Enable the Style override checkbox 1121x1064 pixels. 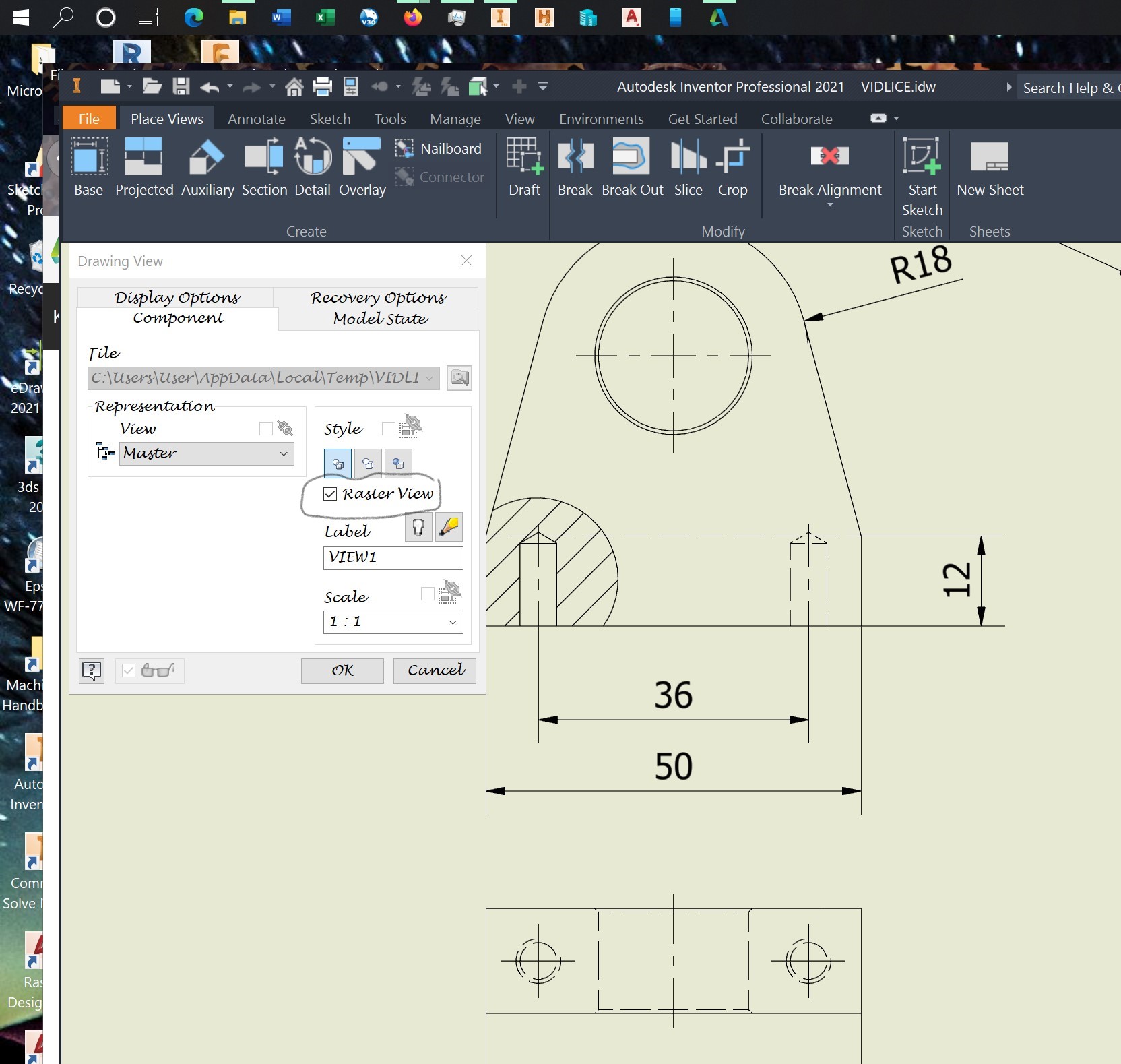(x=387, y=429)
